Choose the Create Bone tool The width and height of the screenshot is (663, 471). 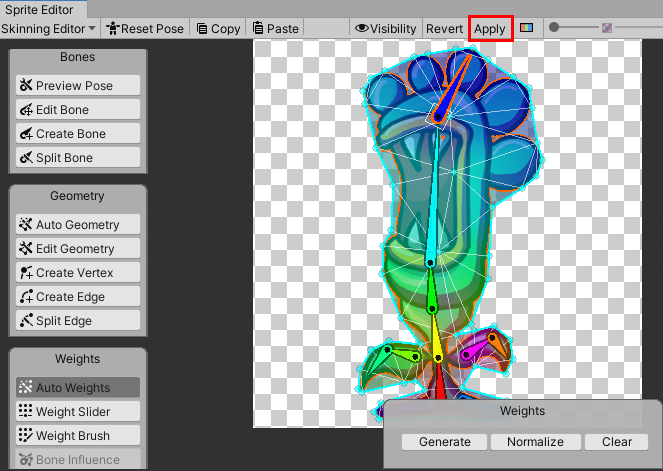click(x=77, y=134)
